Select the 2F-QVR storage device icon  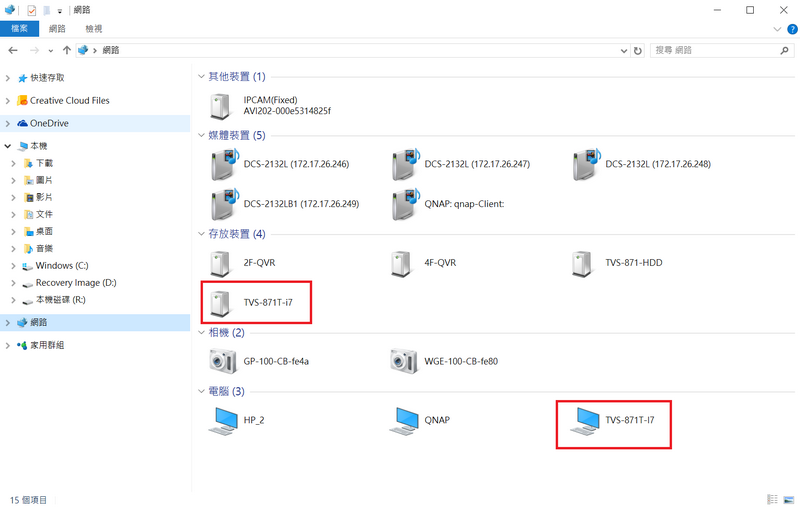pyautogui.click(x=220, y=264)
